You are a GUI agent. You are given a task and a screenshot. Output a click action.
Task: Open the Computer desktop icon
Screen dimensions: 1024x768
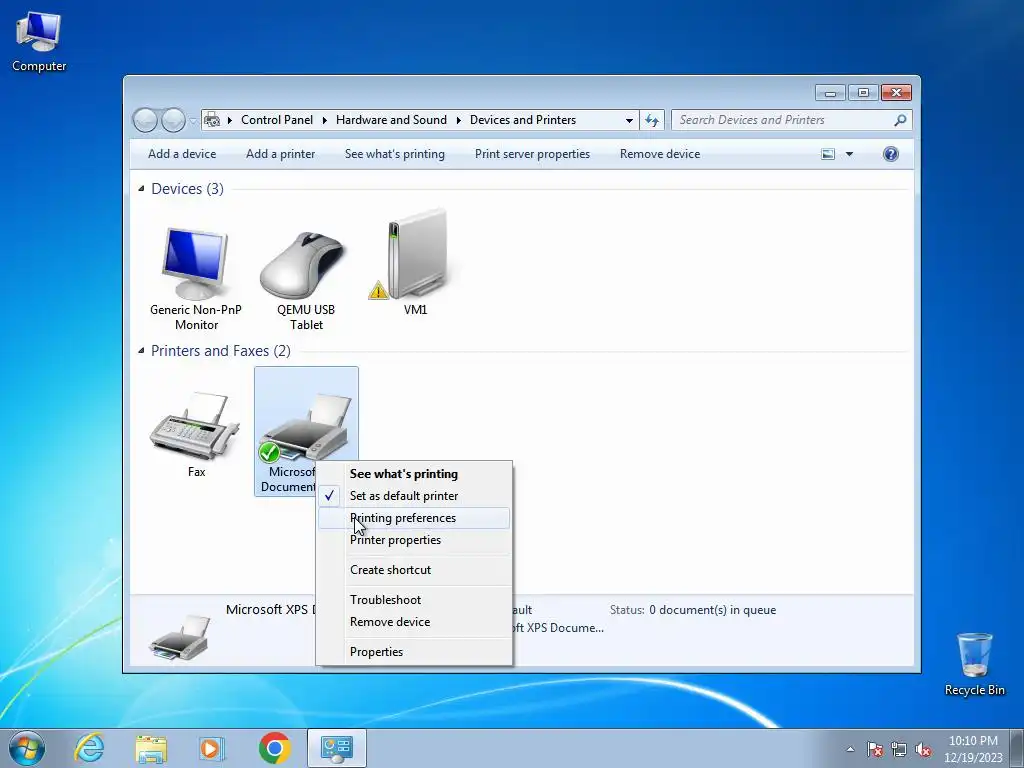coord(39,42)
